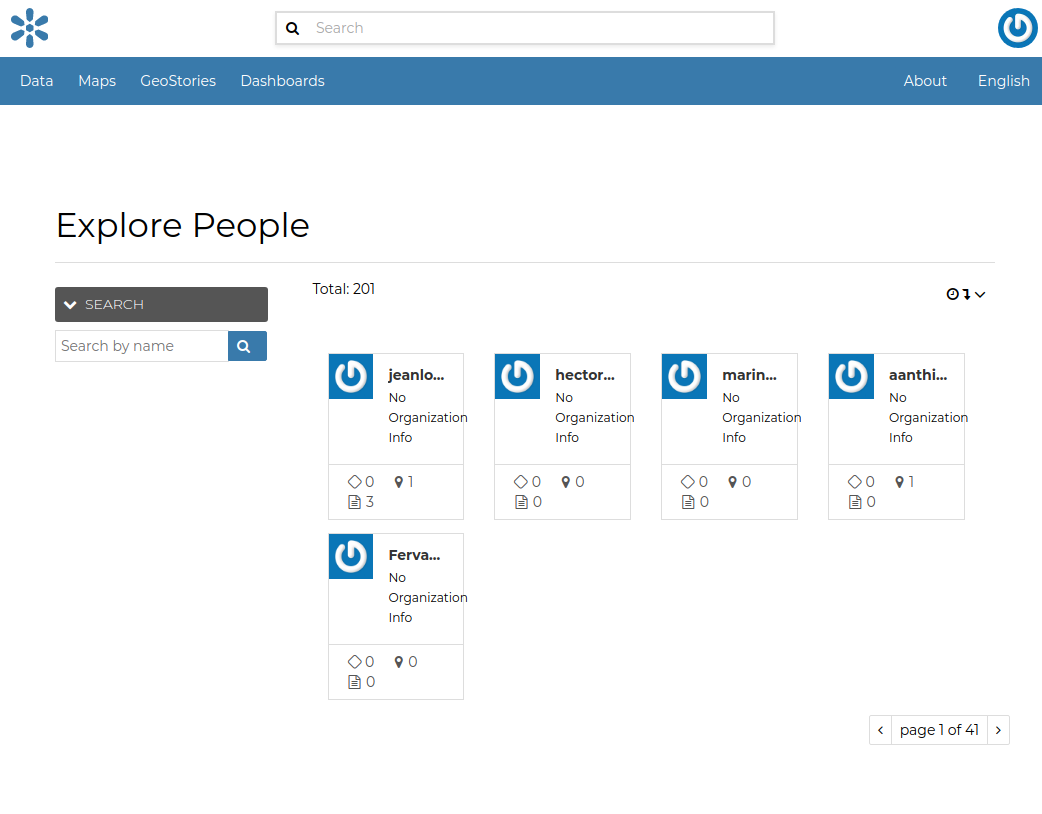The height and width of the screenshot is (814, 1042).
Task: Open the Dashboards navigation item
Action: (x=282, y=80)
